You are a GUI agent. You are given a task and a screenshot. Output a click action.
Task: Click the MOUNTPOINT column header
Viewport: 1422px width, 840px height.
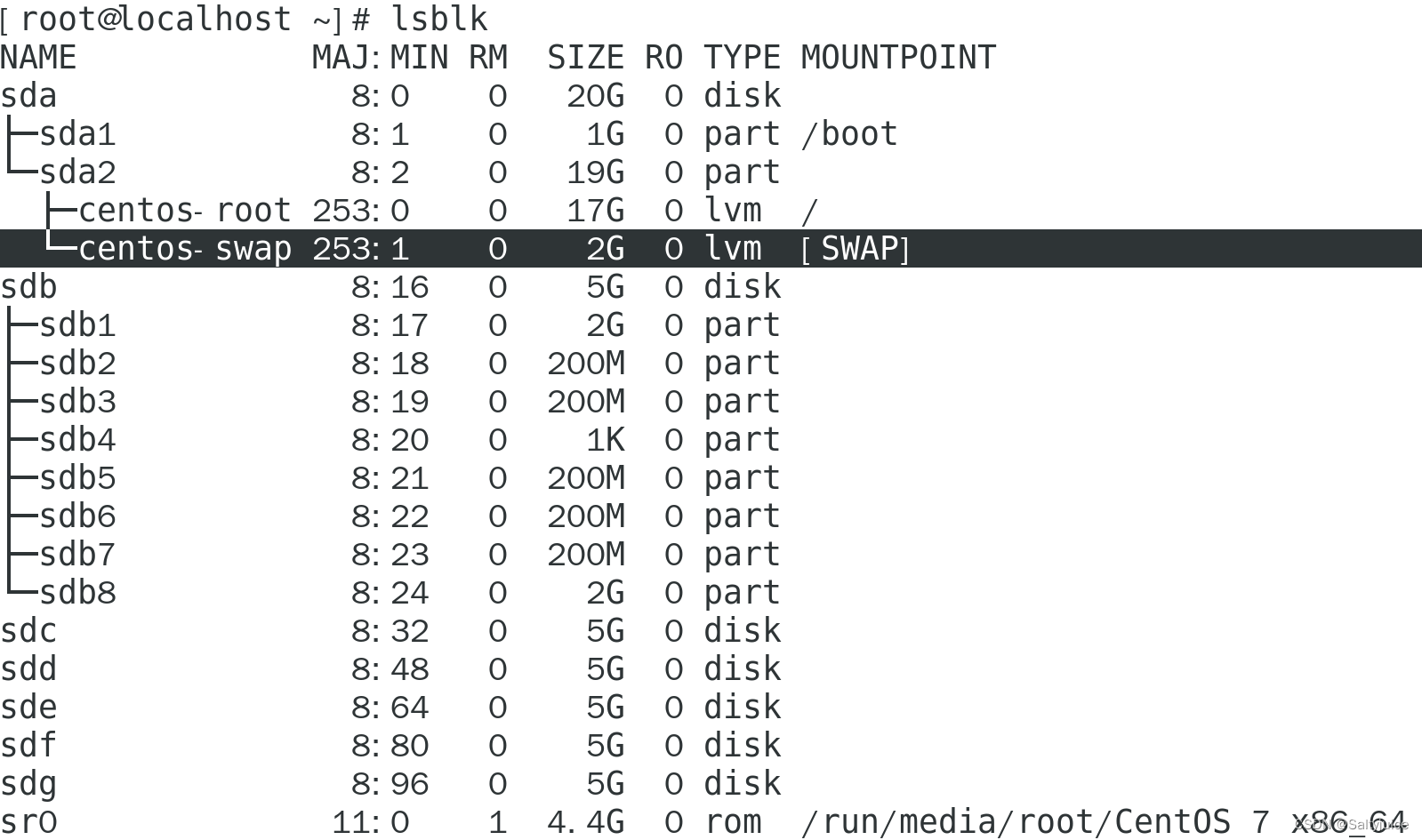point(898,58)
